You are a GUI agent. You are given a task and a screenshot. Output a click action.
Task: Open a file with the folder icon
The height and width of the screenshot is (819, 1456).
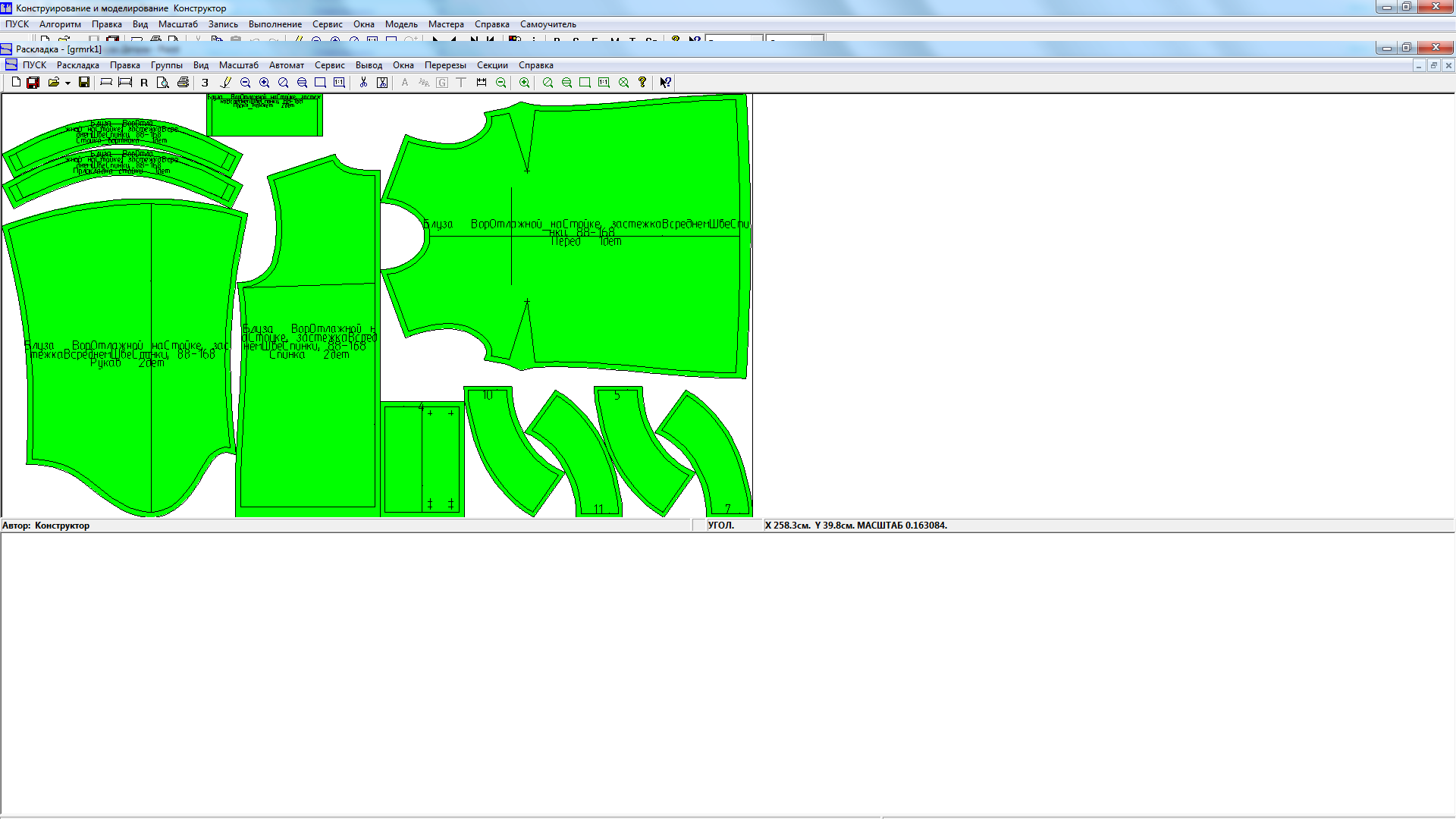[x=54, y=83]
